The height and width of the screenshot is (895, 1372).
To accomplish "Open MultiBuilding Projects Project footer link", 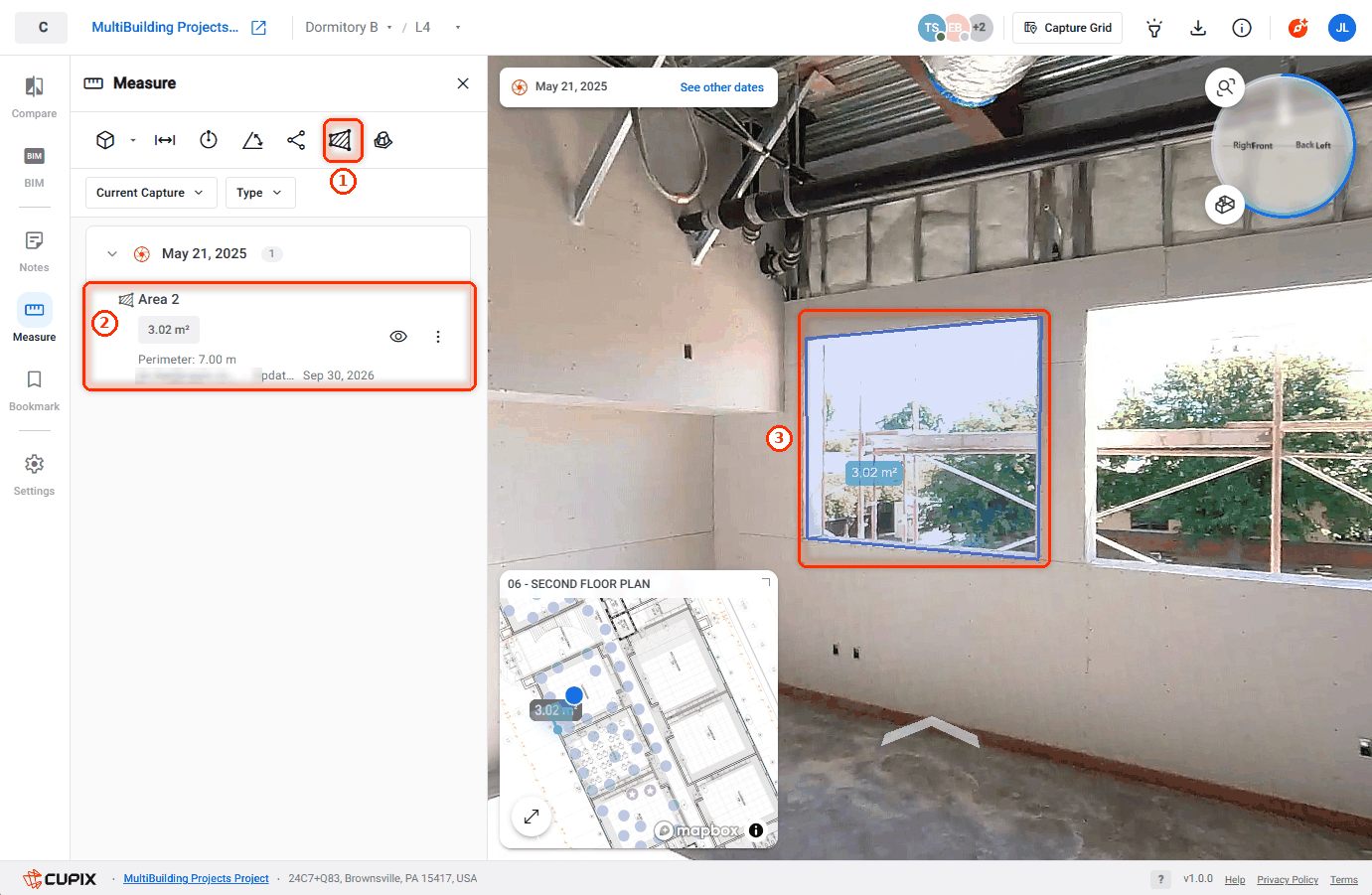I will (x=196, y=879).
